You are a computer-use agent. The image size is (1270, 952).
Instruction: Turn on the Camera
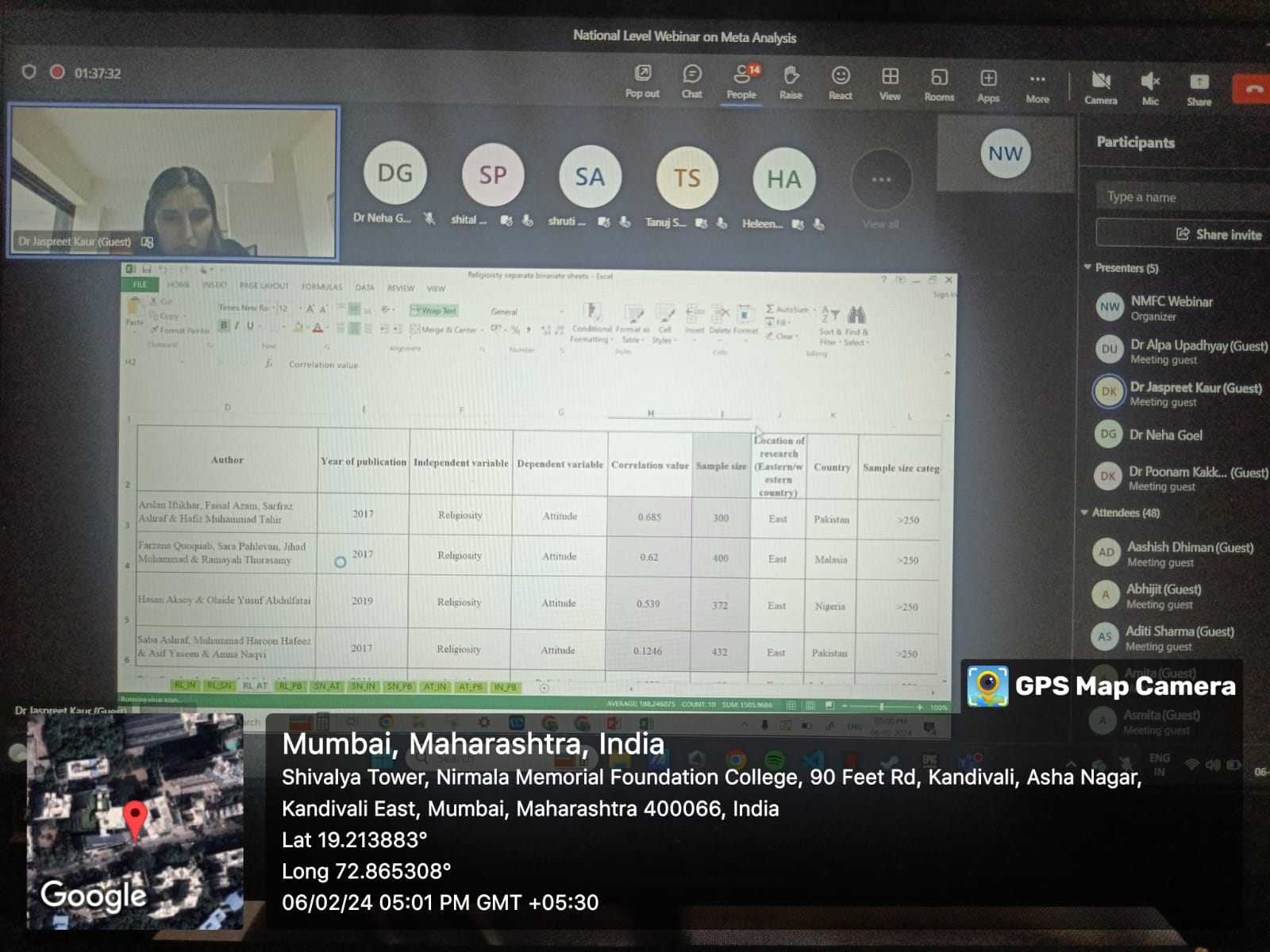[x=1101, y=86]
